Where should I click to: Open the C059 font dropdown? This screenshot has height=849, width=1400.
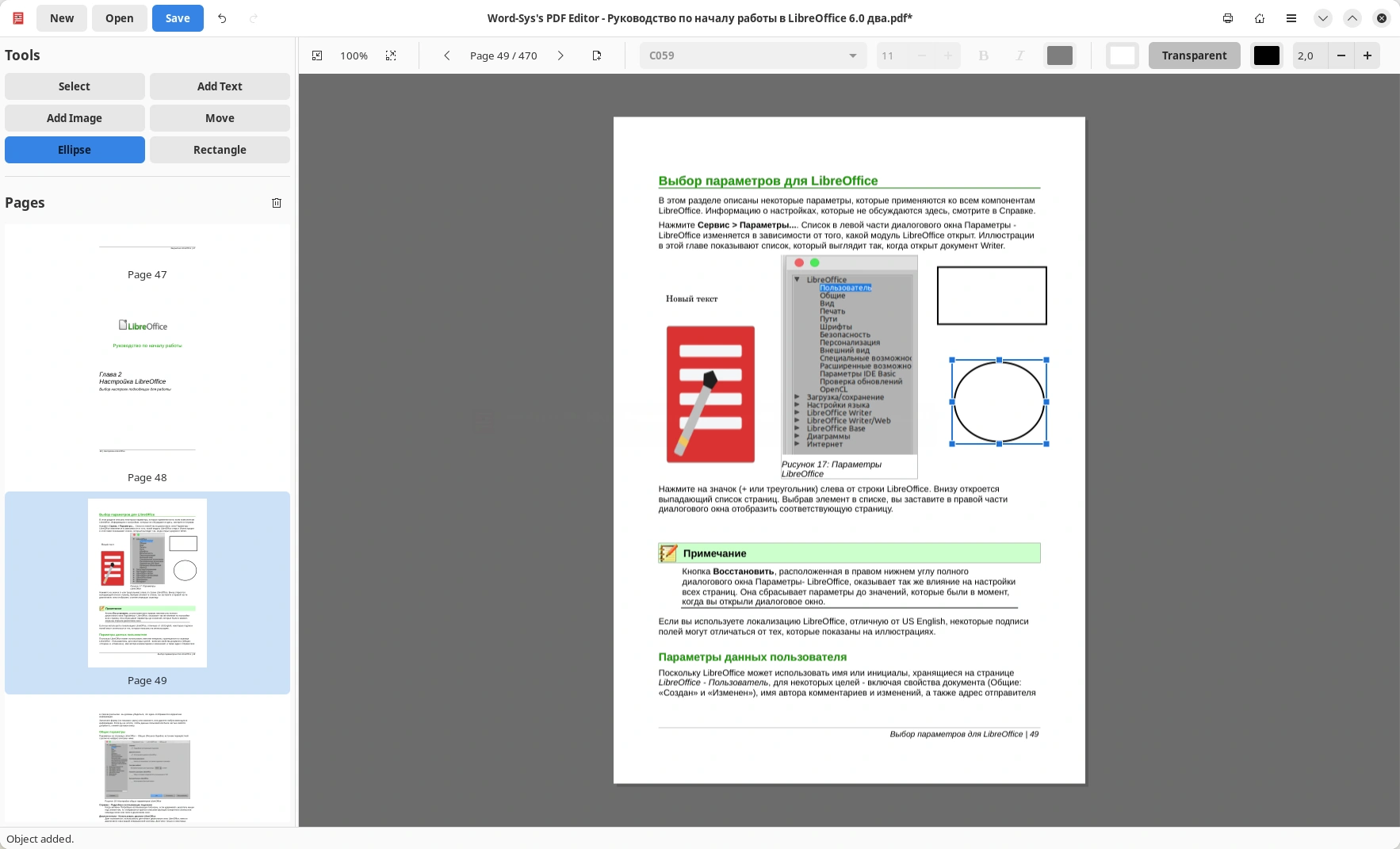point(752,55)
